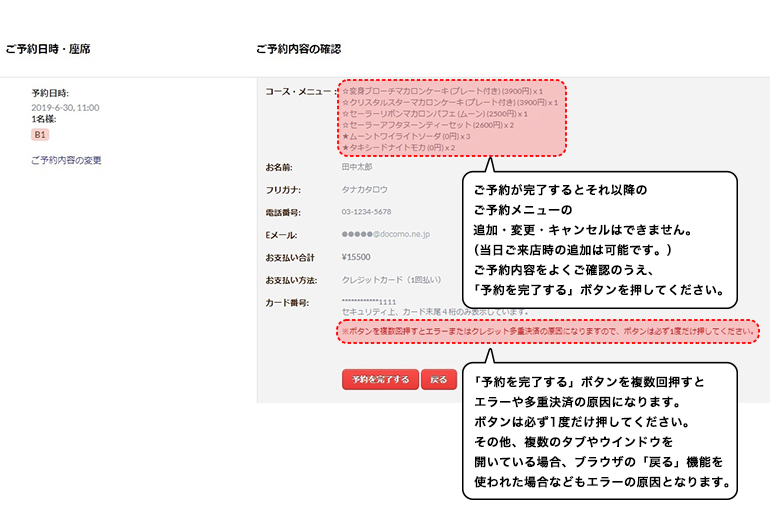Image resolution: width=770 pixels, height=523 pixels.
Task: Click the 予約を完了する button
Action: (x=380, y=379)
